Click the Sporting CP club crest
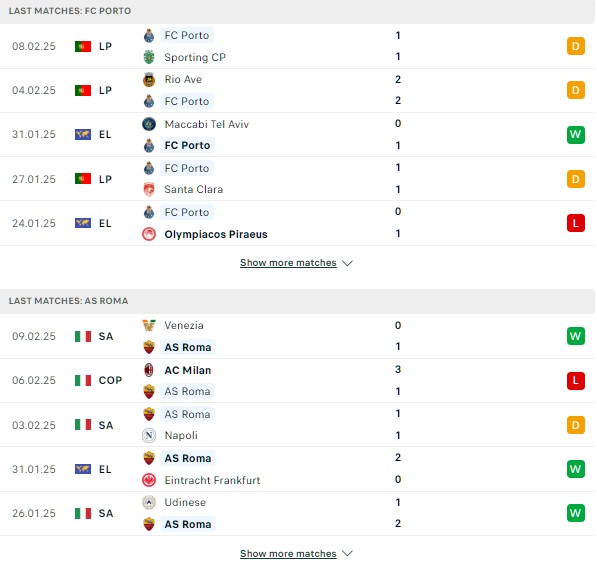This screenshot has height=570, width=597. coord(149,57)
